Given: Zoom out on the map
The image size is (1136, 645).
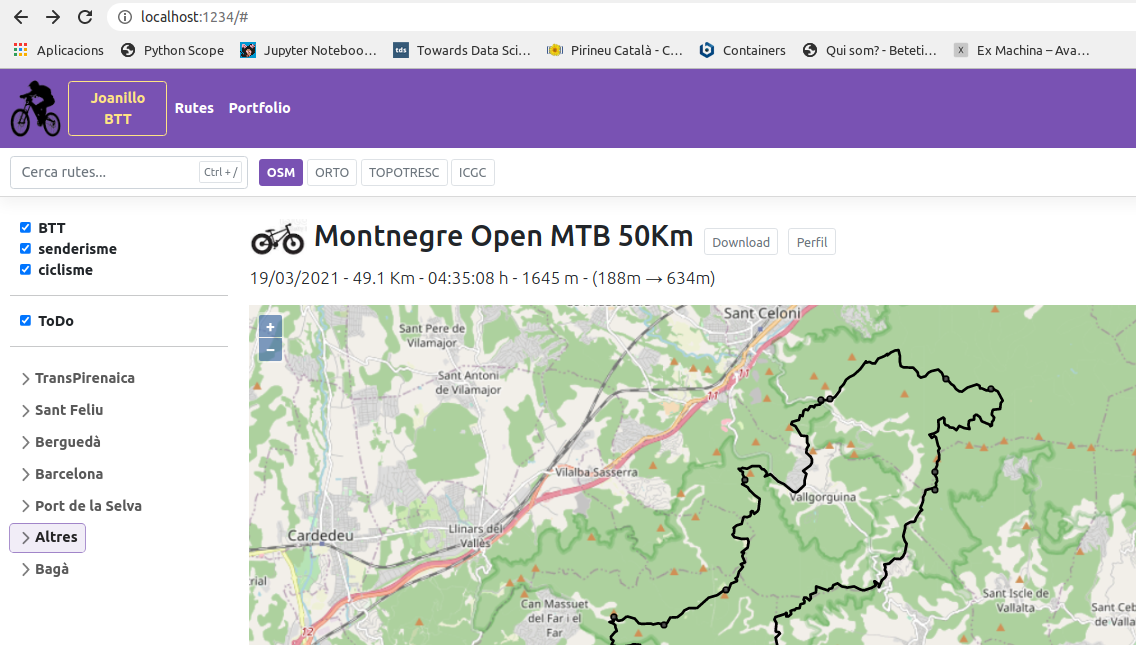Looking at the screenshot, I should 270,350.
